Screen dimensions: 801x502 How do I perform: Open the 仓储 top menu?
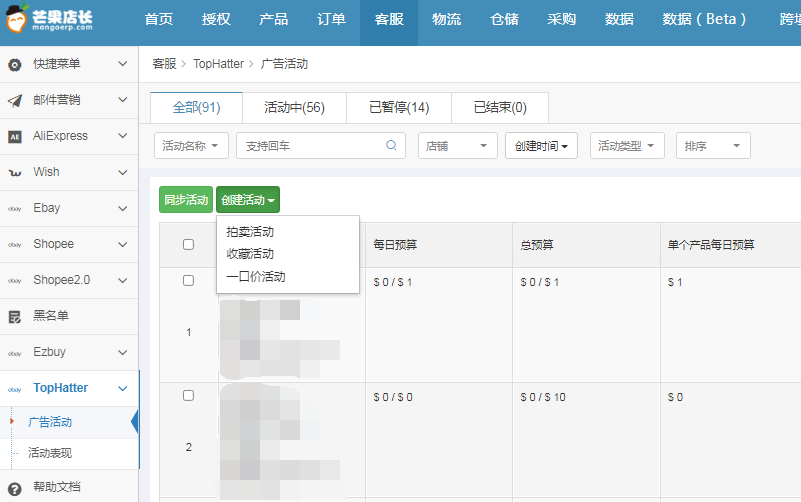coord(504,19)
